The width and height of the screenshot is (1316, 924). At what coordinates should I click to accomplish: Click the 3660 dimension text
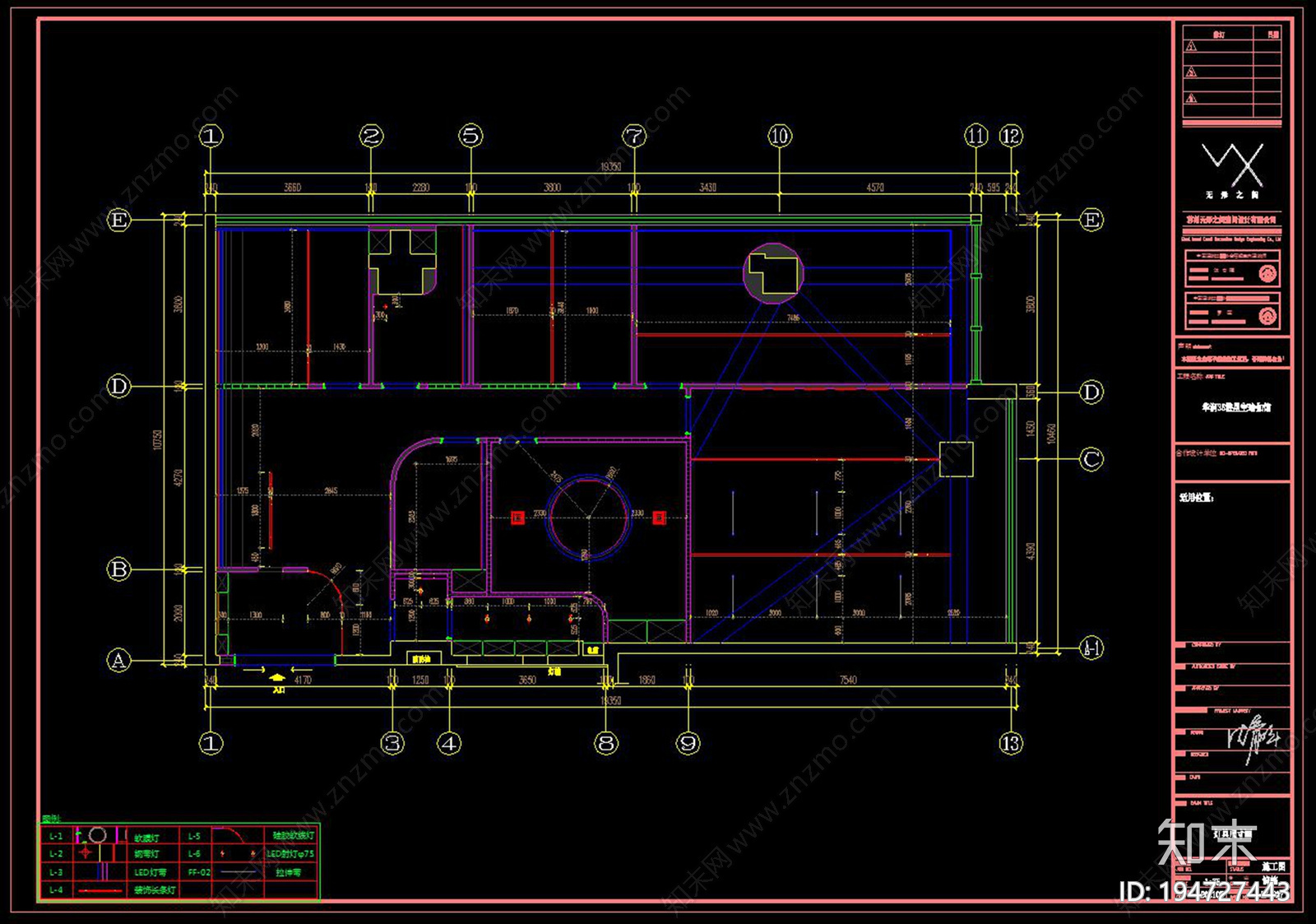[293, 188]
